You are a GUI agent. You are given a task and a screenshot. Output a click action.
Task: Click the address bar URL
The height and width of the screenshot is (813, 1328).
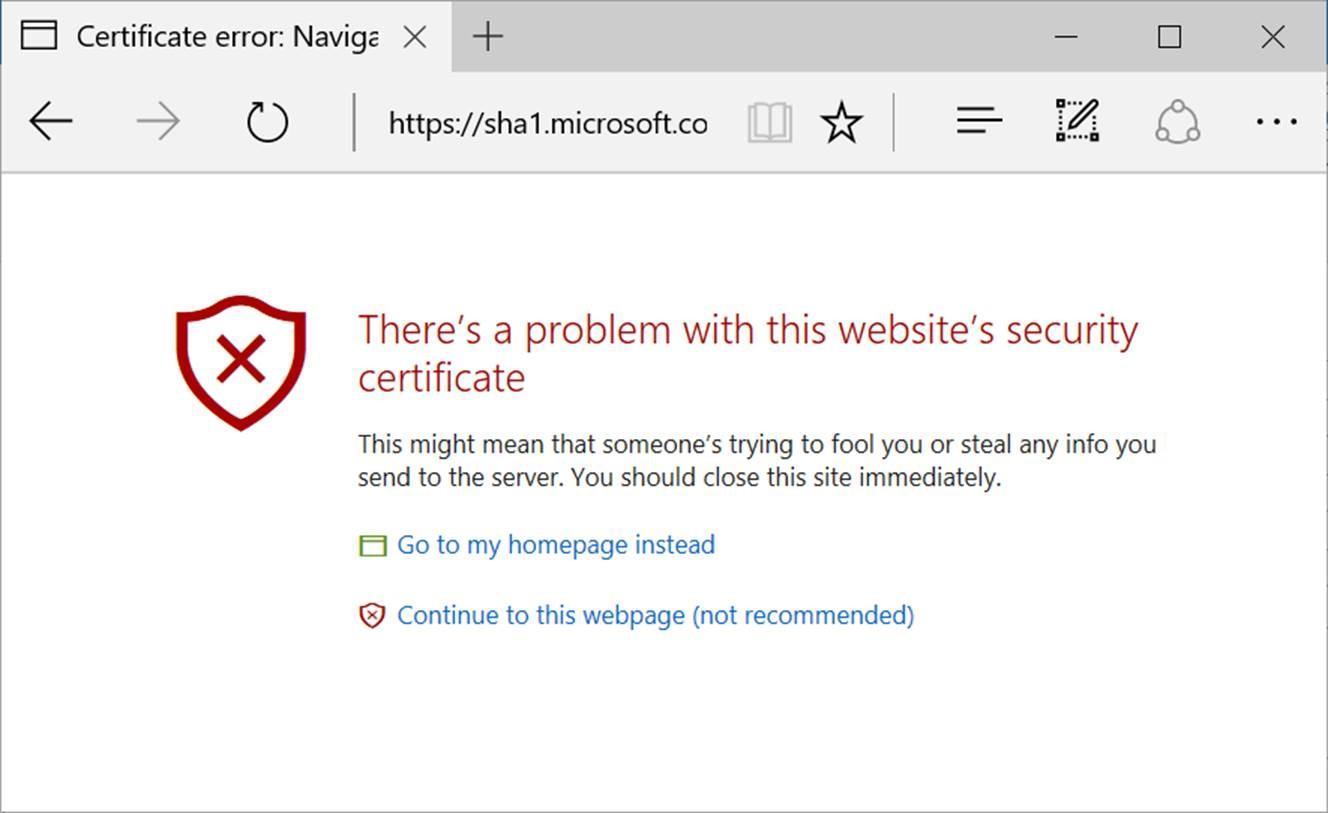click(x=547, y=123)
